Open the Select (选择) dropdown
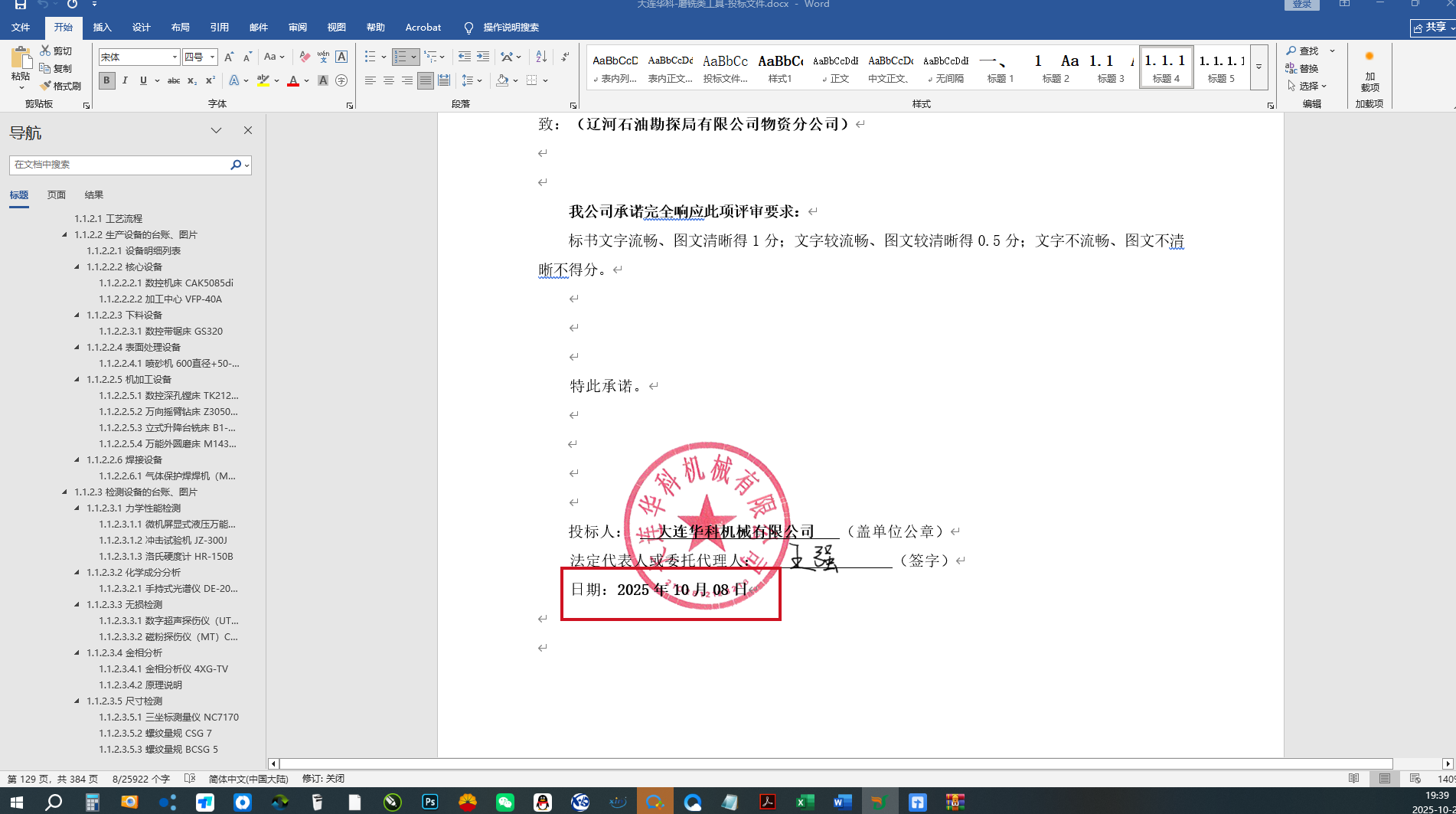 point(1307,86)
